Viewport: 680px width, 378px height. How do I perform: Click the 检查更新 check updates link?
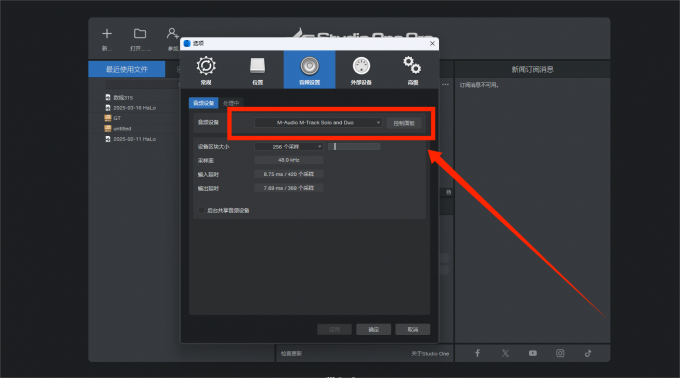(x=291, y=354)
